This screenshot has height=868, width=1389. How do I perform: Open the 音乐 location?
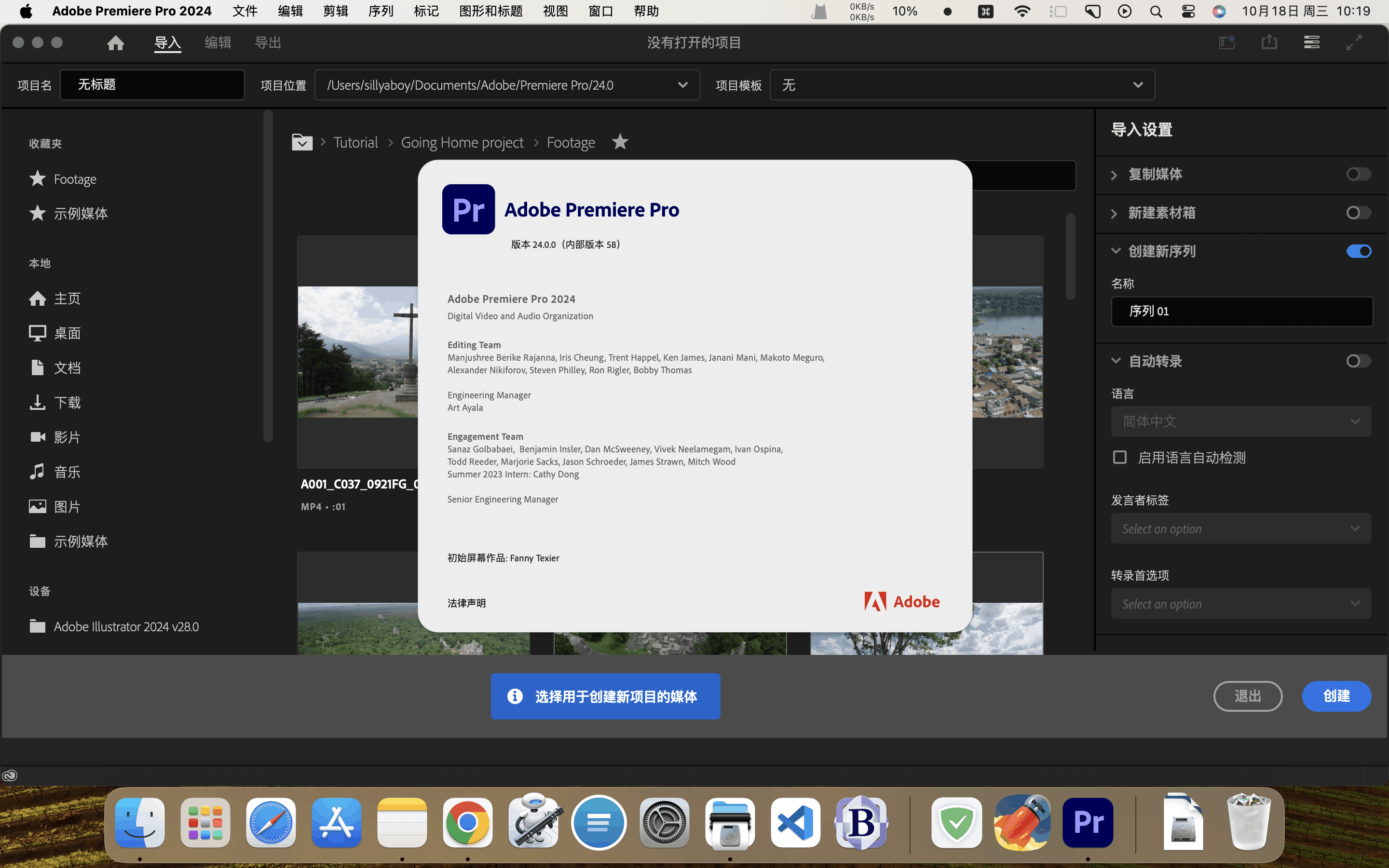coord(55,472)
